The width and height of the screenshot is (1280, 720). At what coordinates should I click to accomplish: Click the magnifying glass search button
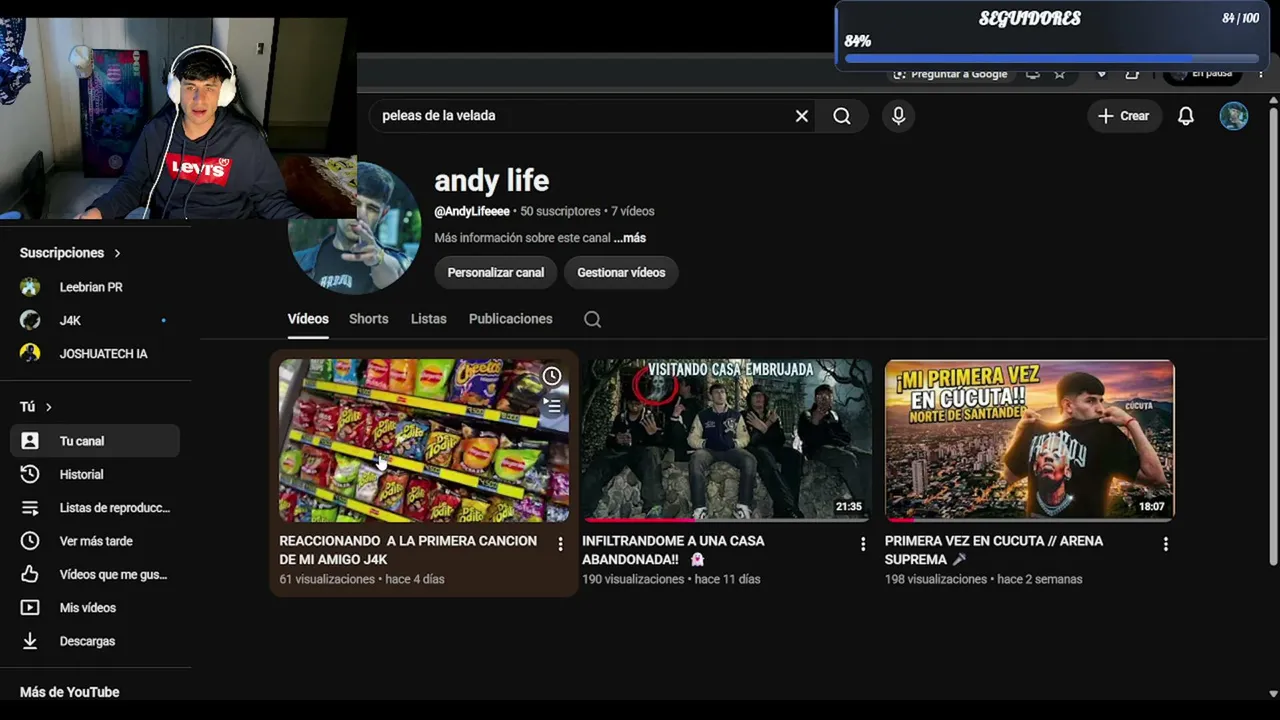(x=842, y=116)
